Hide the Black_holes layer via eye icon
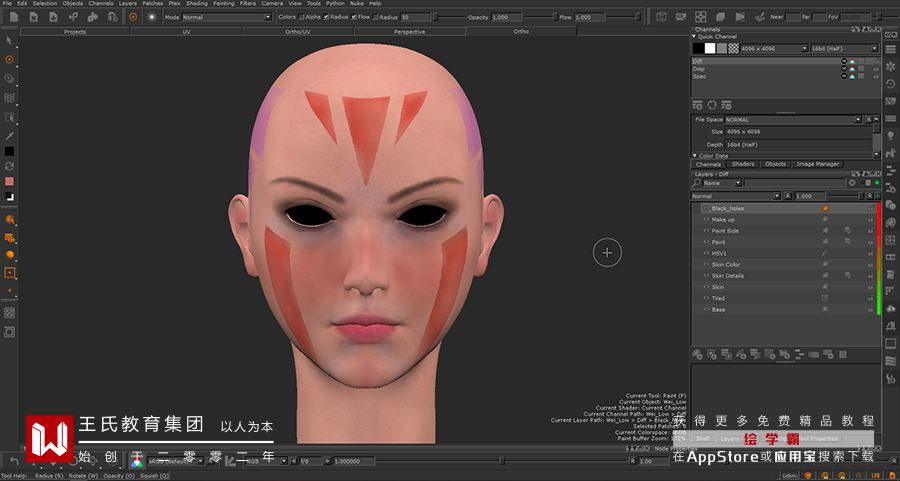 [707, 208]
